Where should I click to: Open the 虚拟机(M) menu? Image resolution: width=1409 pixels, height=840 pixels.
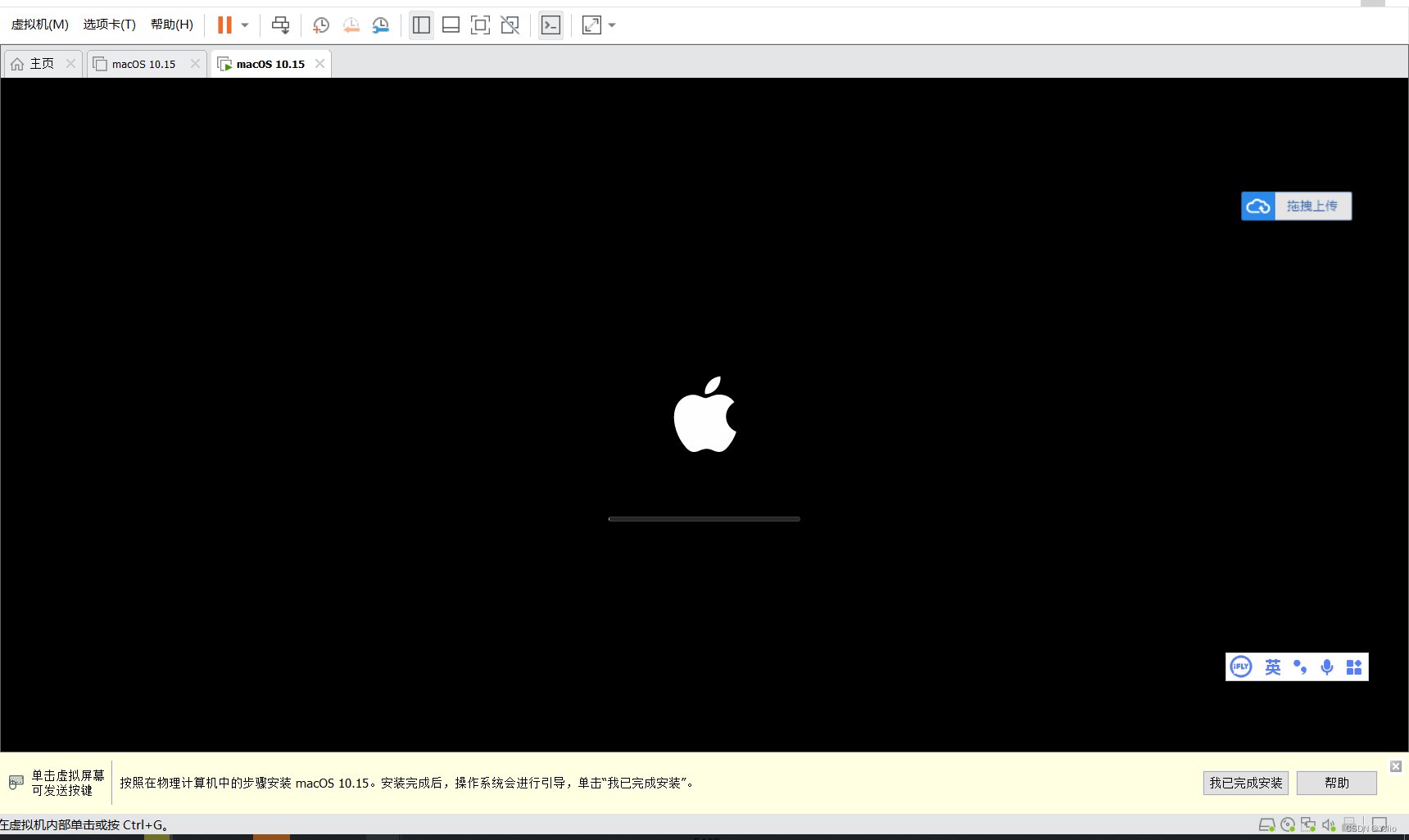click(39, 25)
